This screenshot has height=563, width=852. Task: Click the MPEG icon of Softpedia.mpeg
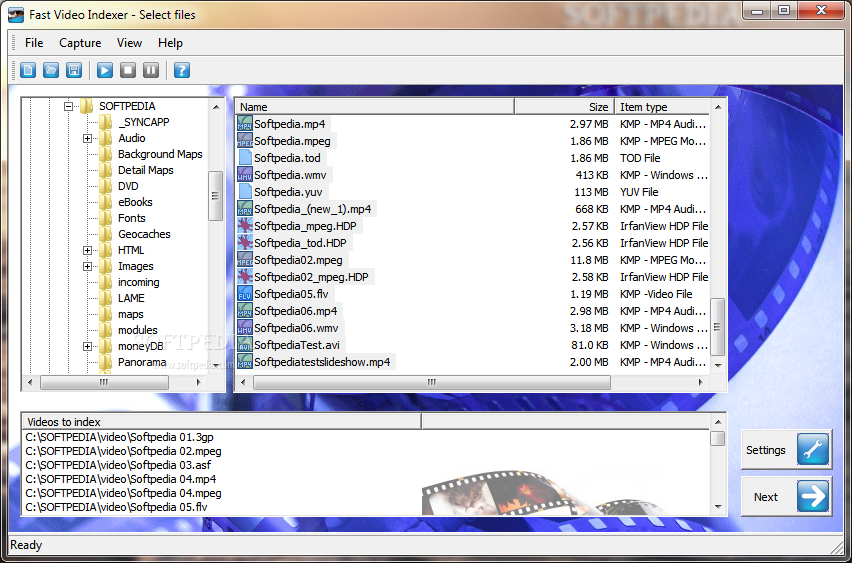point(245,141)
